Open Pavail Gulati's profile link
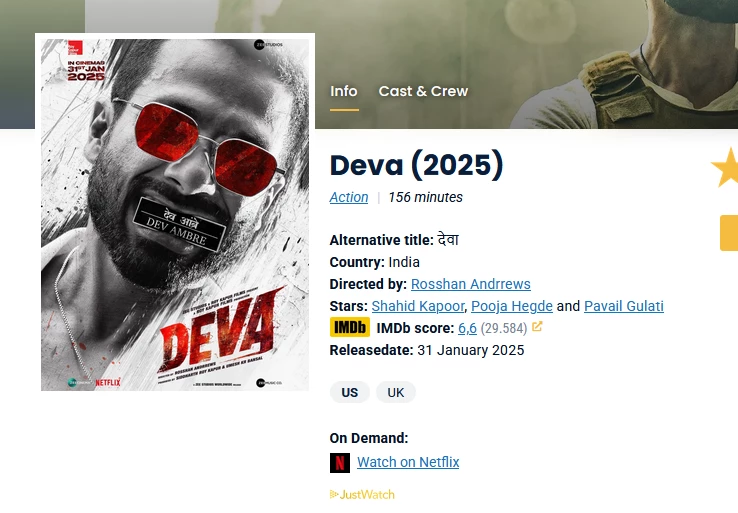The width and height of the screenshot is (738, 513). (x=624, y=306)
